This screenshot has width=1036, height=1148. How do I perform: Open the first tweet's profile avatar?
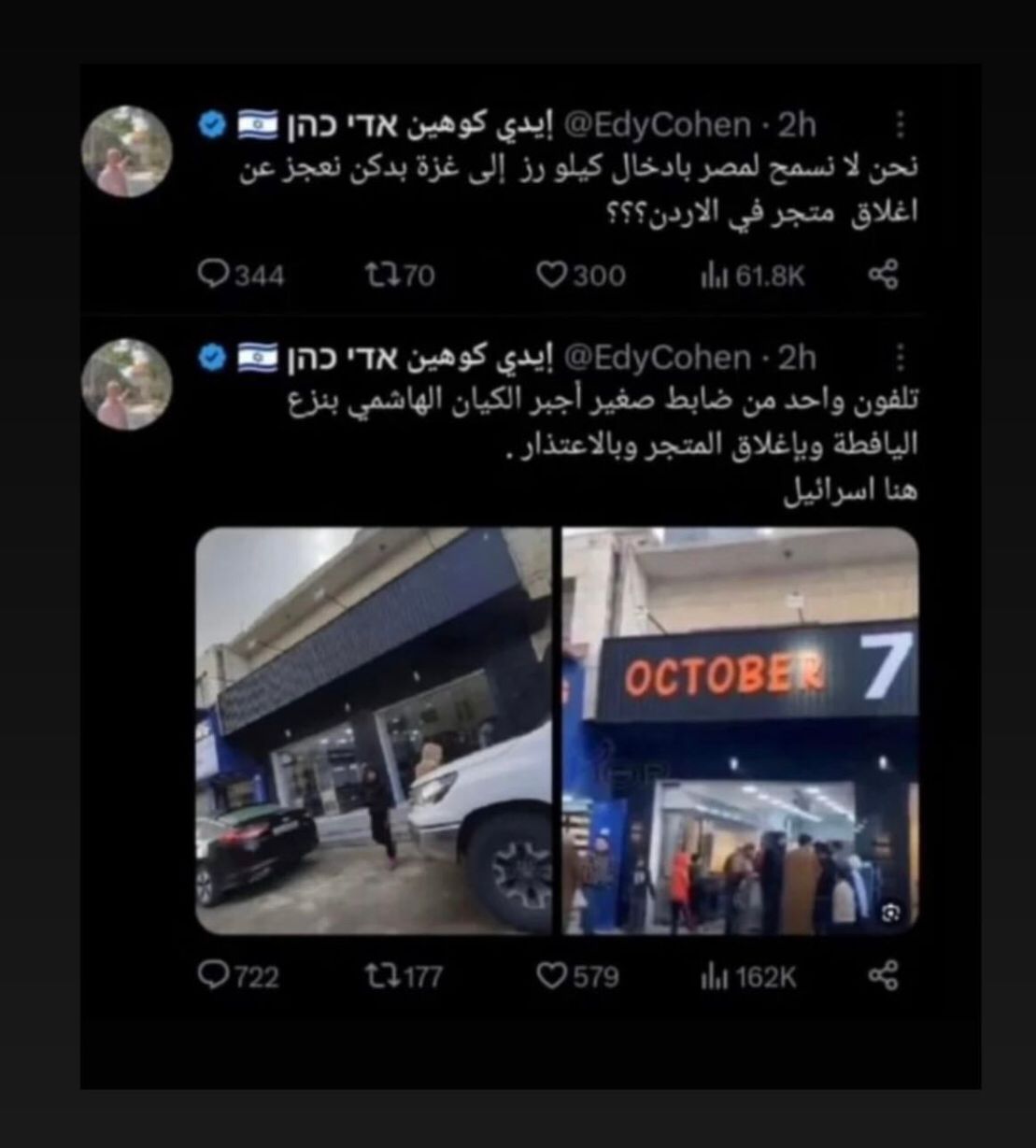[127, 151]
